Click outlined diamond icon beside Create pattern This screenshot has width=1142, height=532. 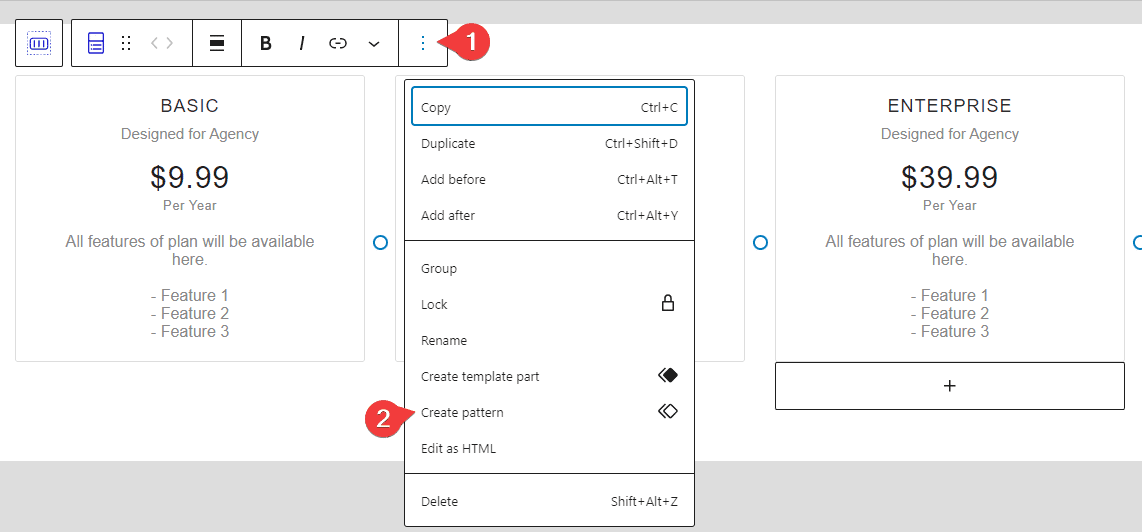(668, 411)
